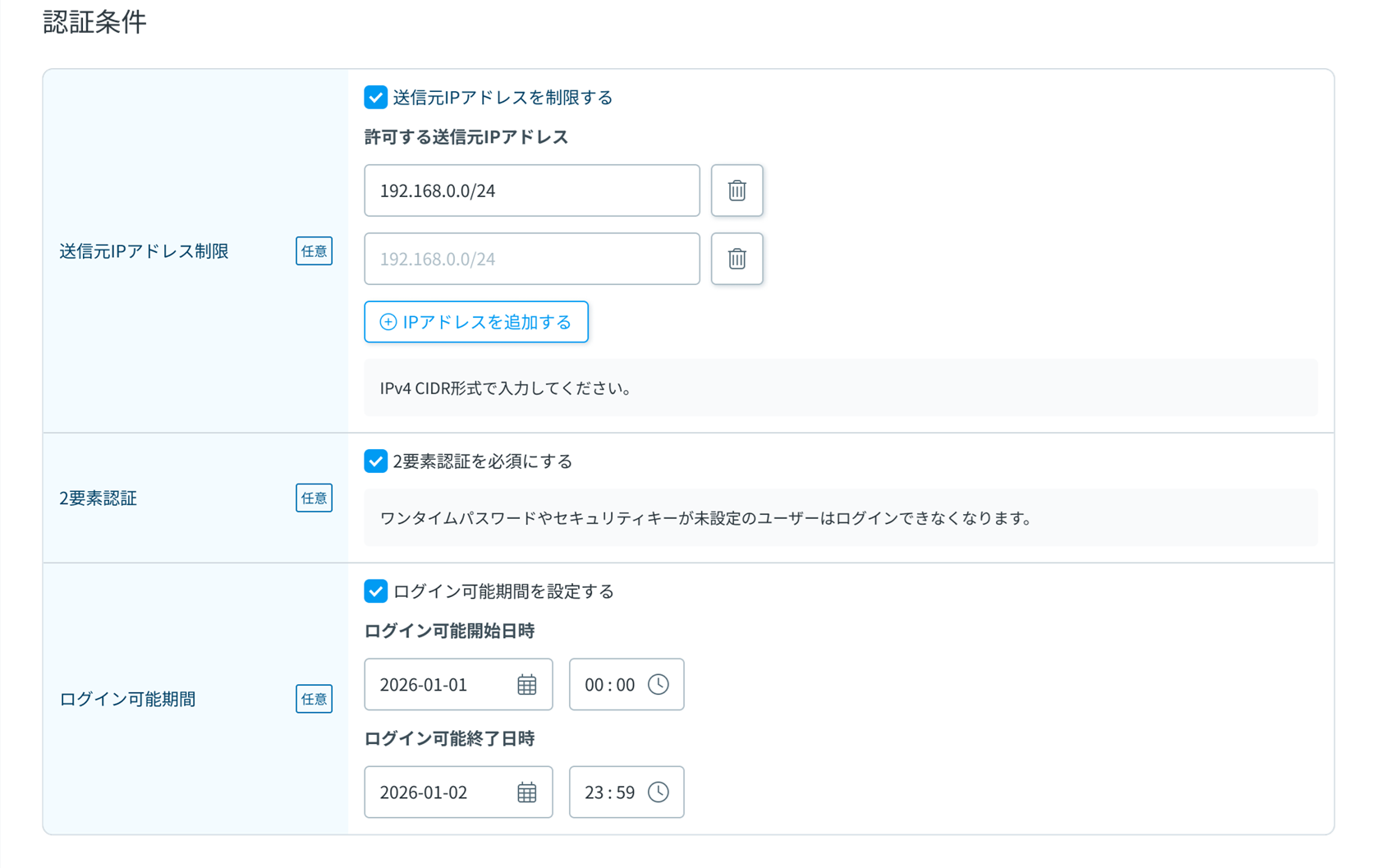Viewport: 1377px width, 868px height.
Task: Toggle the 2要素認証を必須にする checkbox
Action: [375, 462]
